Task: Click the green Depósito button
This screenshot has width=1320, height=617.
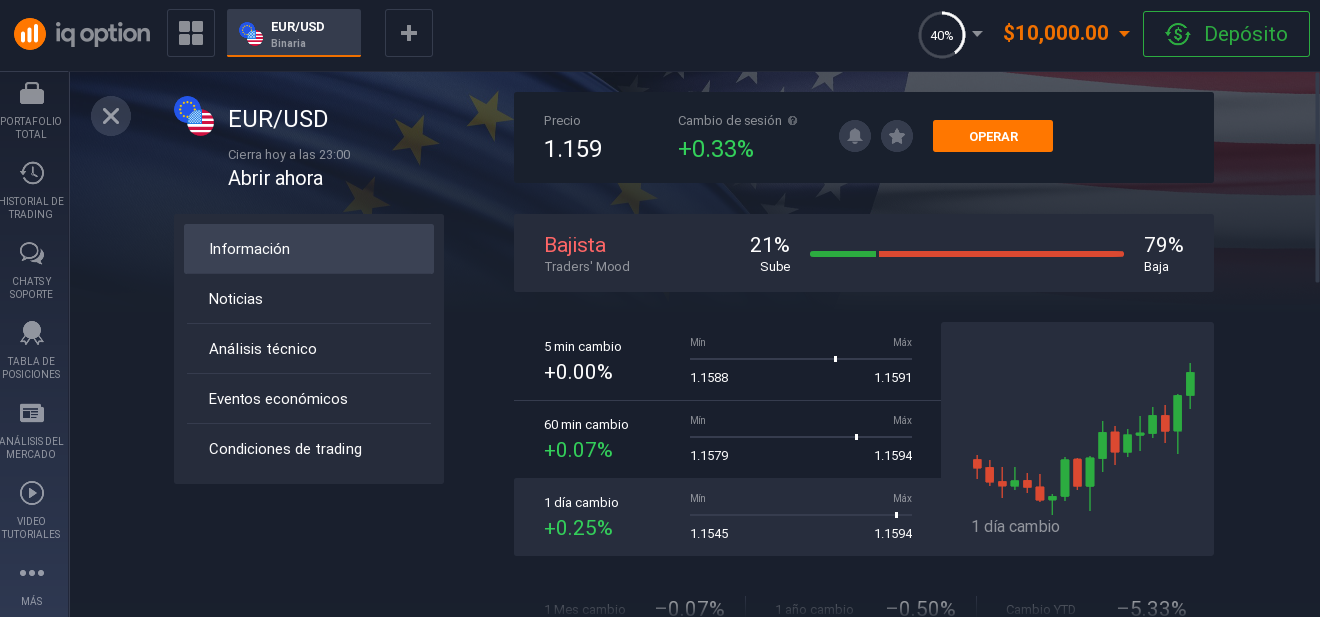Action: tap(1226, 34)
